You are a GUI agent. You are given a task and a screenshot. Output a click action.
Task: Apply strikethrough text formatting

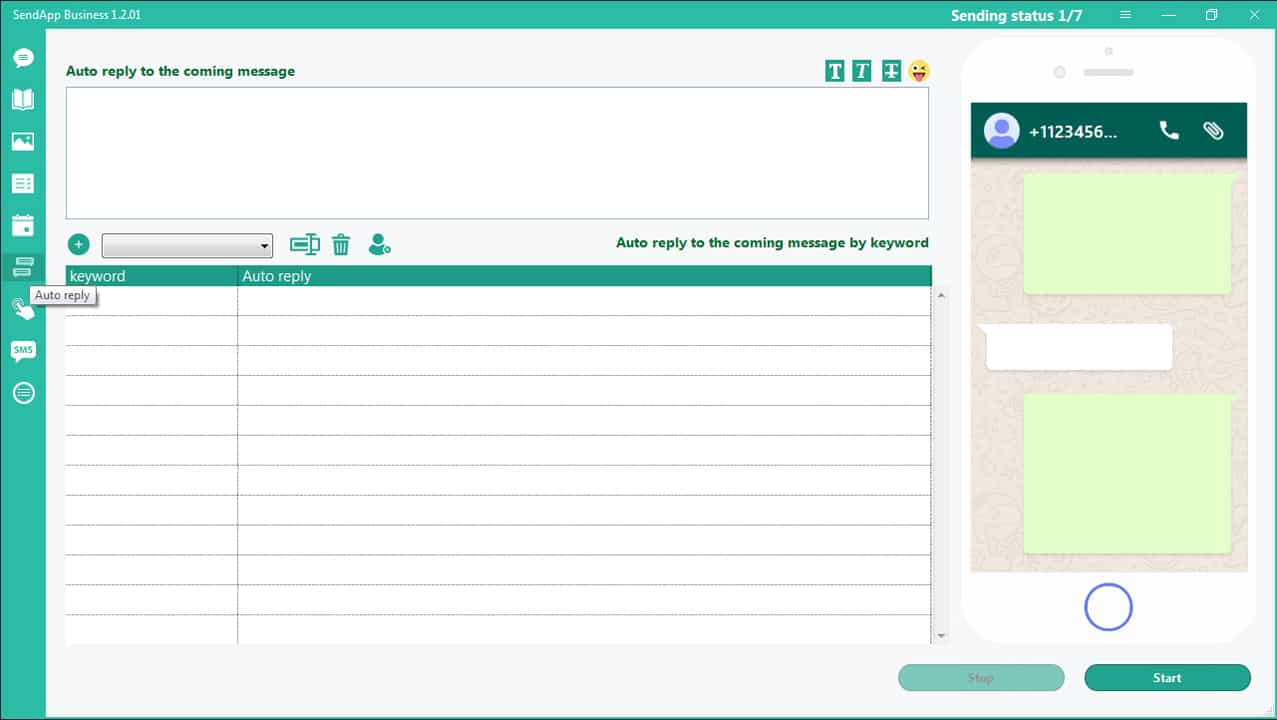(891, 71)
